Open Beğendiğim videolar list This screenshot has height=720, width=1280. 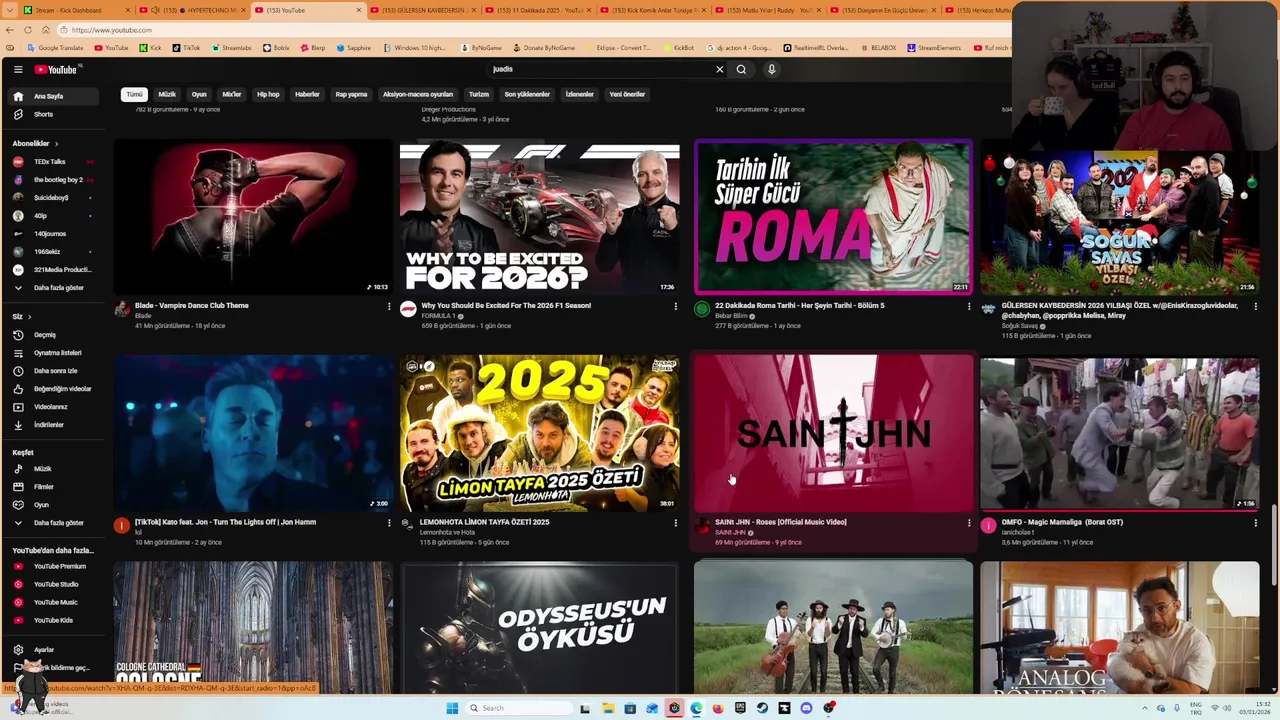53,389
